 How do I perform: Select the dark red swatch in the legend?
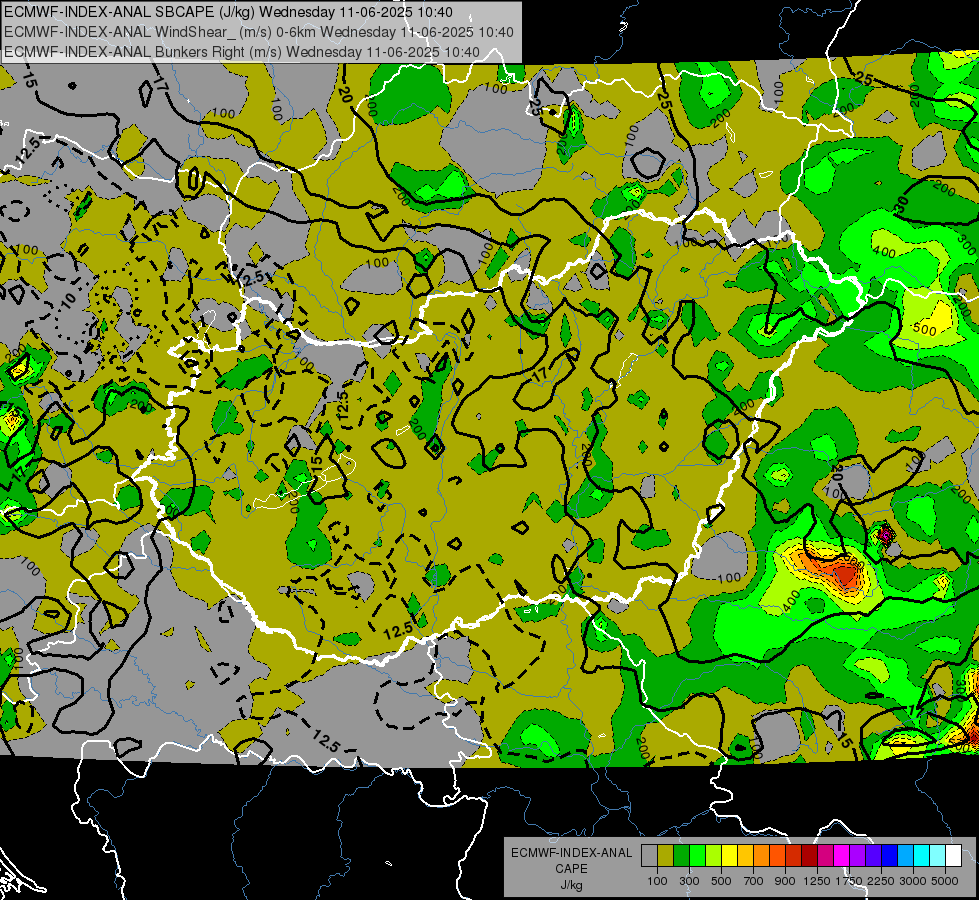[809, 856]
